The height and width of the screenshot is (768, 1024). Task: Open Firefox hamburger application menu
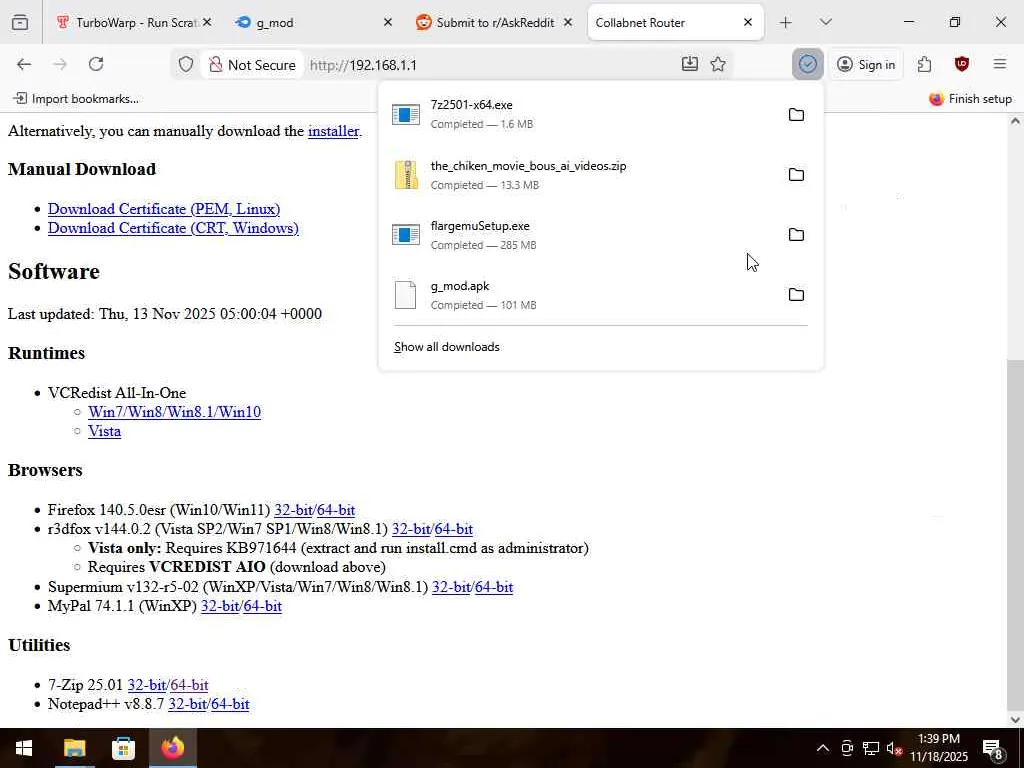[x=1000, y=64]
